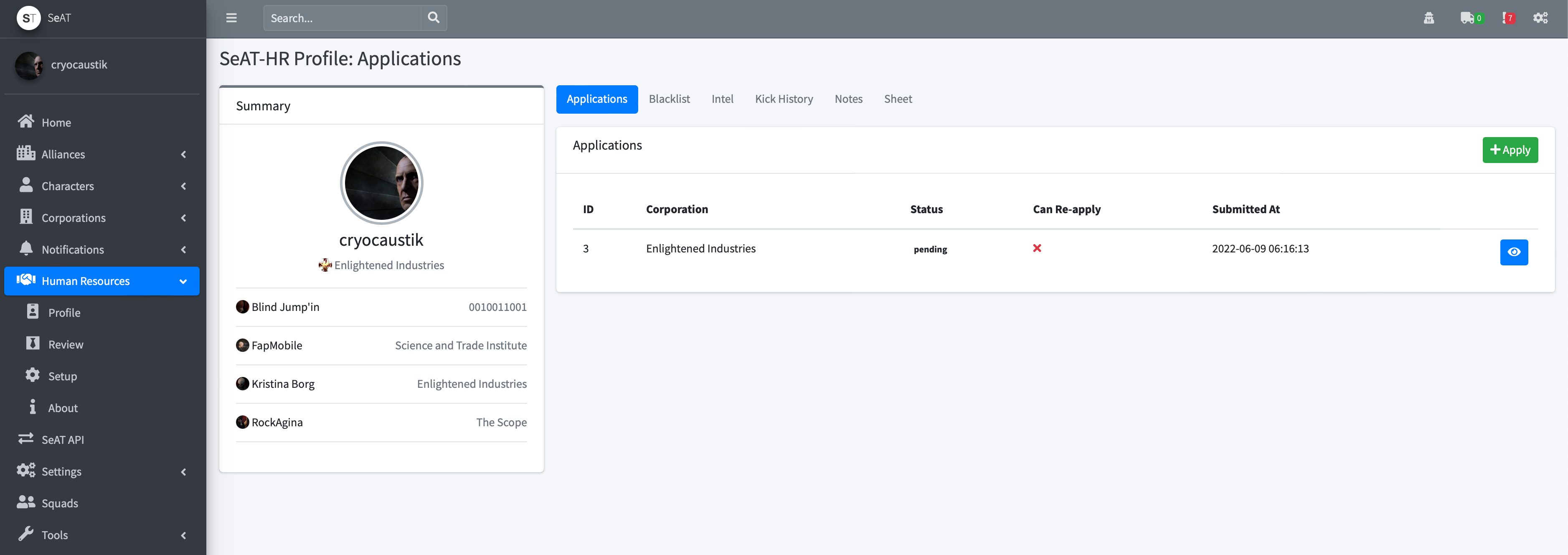Open the impersonation user icon in navbar
This screenshot has height=555, width=1568.
point(1428,18)
